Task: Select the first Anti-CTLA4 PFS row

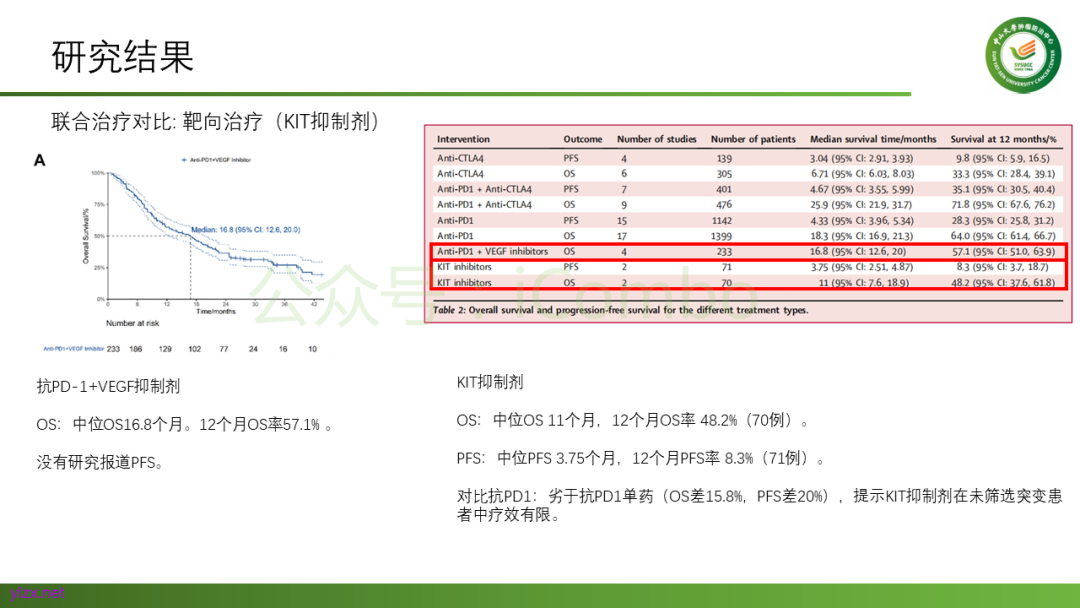Action: tap(746, 158)
